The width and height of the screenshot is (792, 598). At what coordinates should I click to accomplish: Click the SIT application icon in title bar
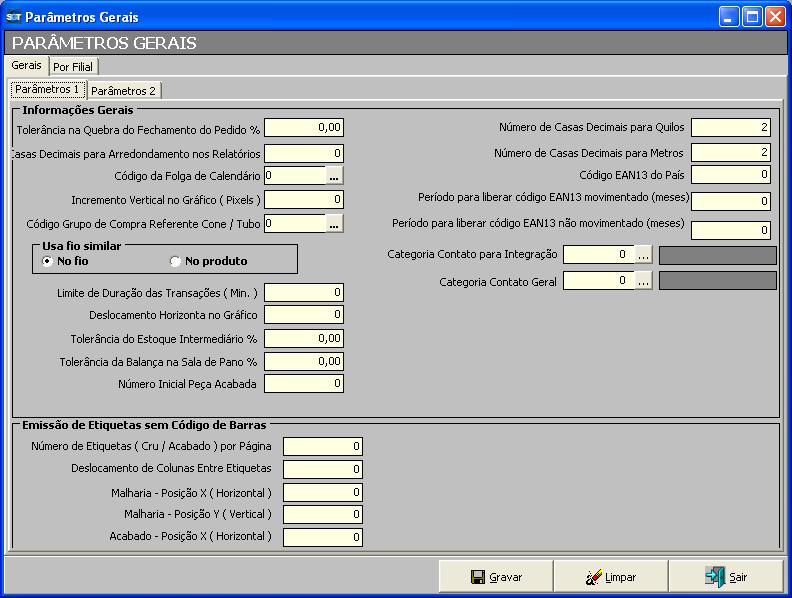(13, 17)
